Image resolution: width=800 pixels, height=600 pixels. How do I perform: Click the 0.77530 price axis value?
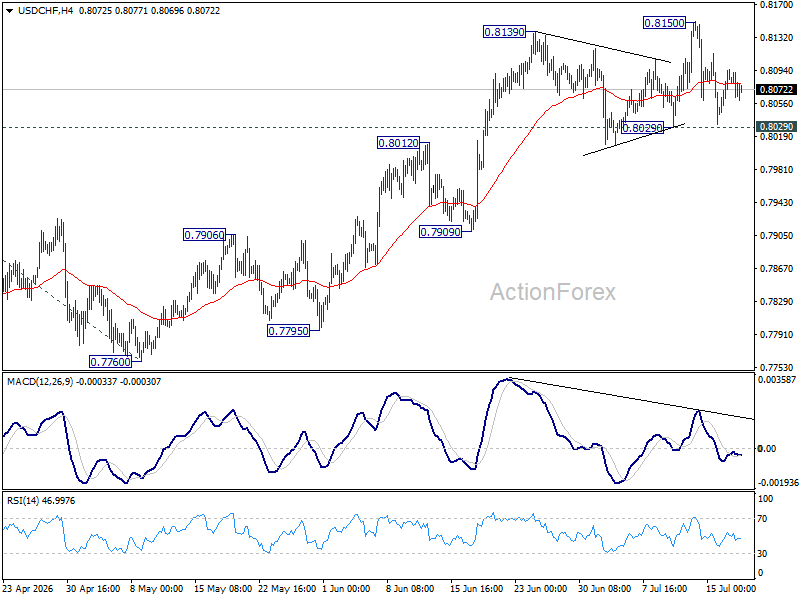point(777,367)
